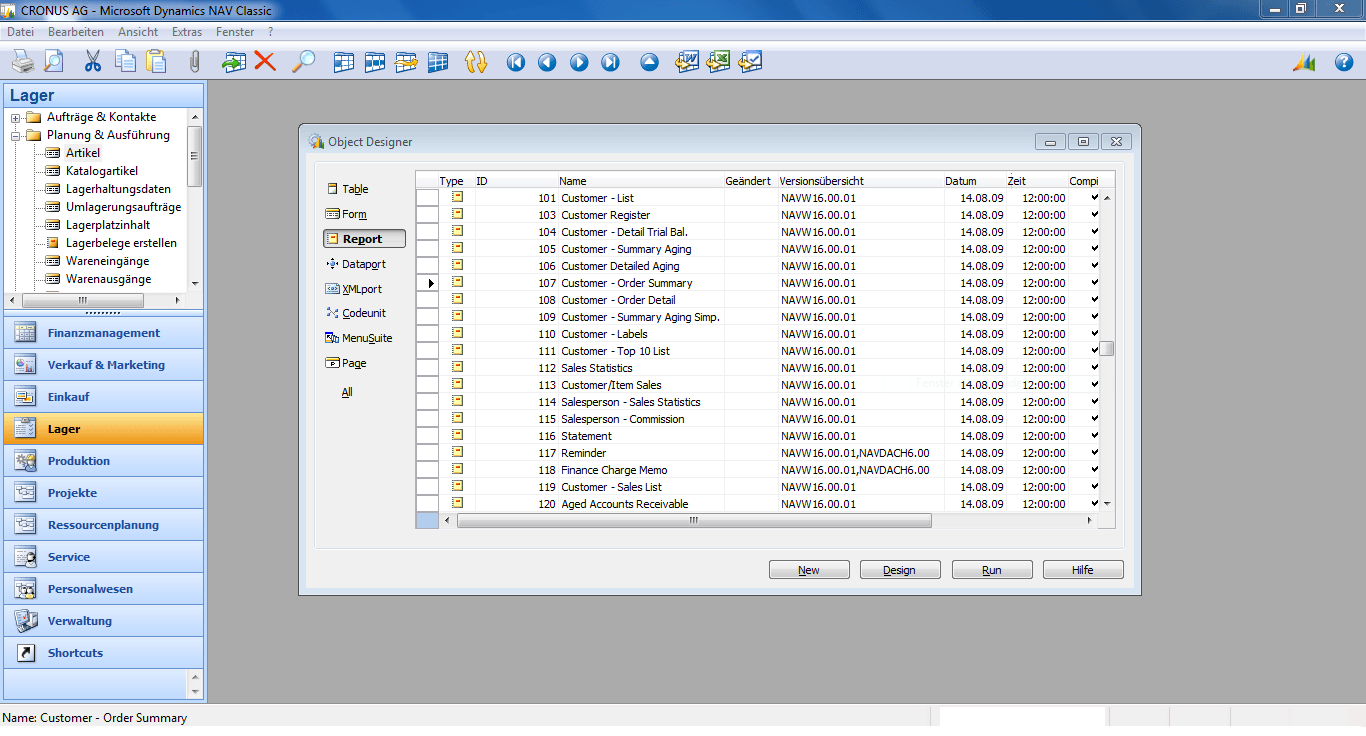Image resolution: width=1366 pixels, height=736 pixels.
Task: Open Katalogartikel in the tree
Action: coord(102,171)
